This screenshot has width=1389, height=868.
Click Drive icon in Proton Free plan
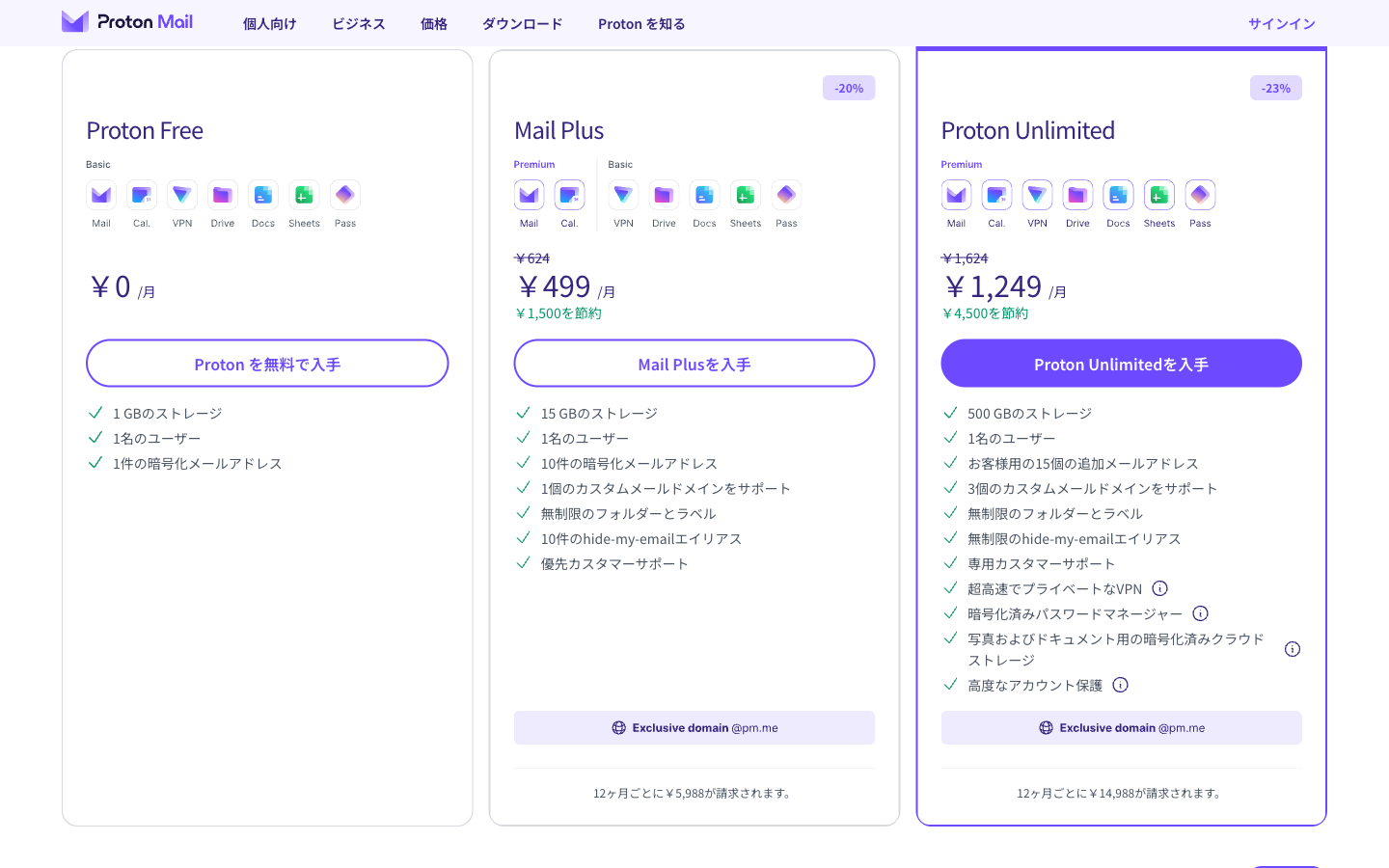[x=223, y=195]
